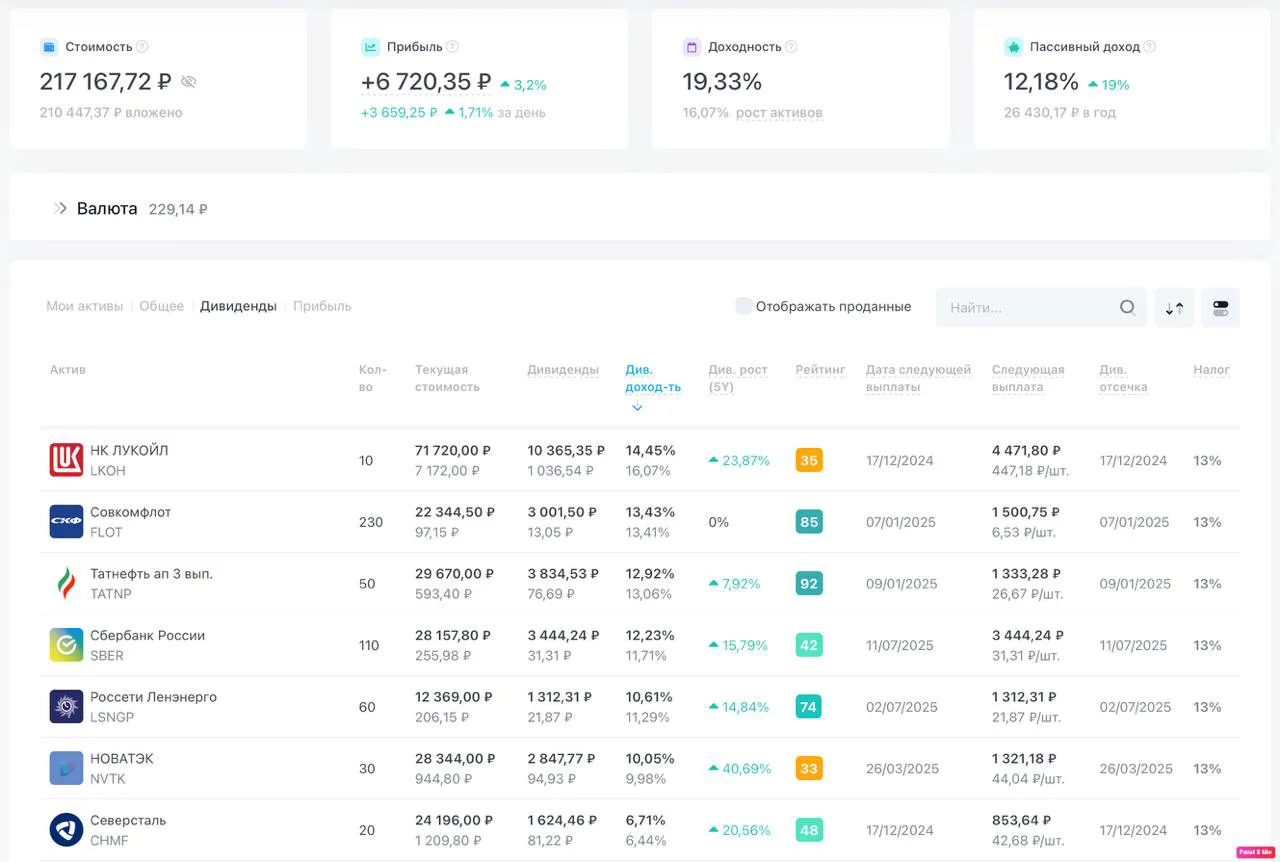Click the Див. рост (5Y) column header
1280x862 pixels.
(x=738, y=378)
